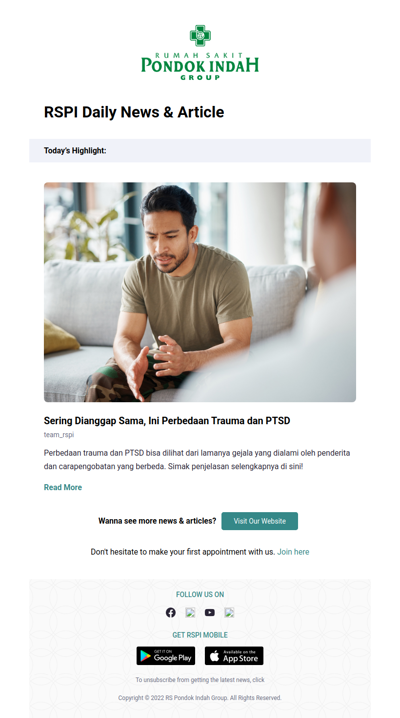Click the unsubscribe from latest news text

click(x=200, y=680)
